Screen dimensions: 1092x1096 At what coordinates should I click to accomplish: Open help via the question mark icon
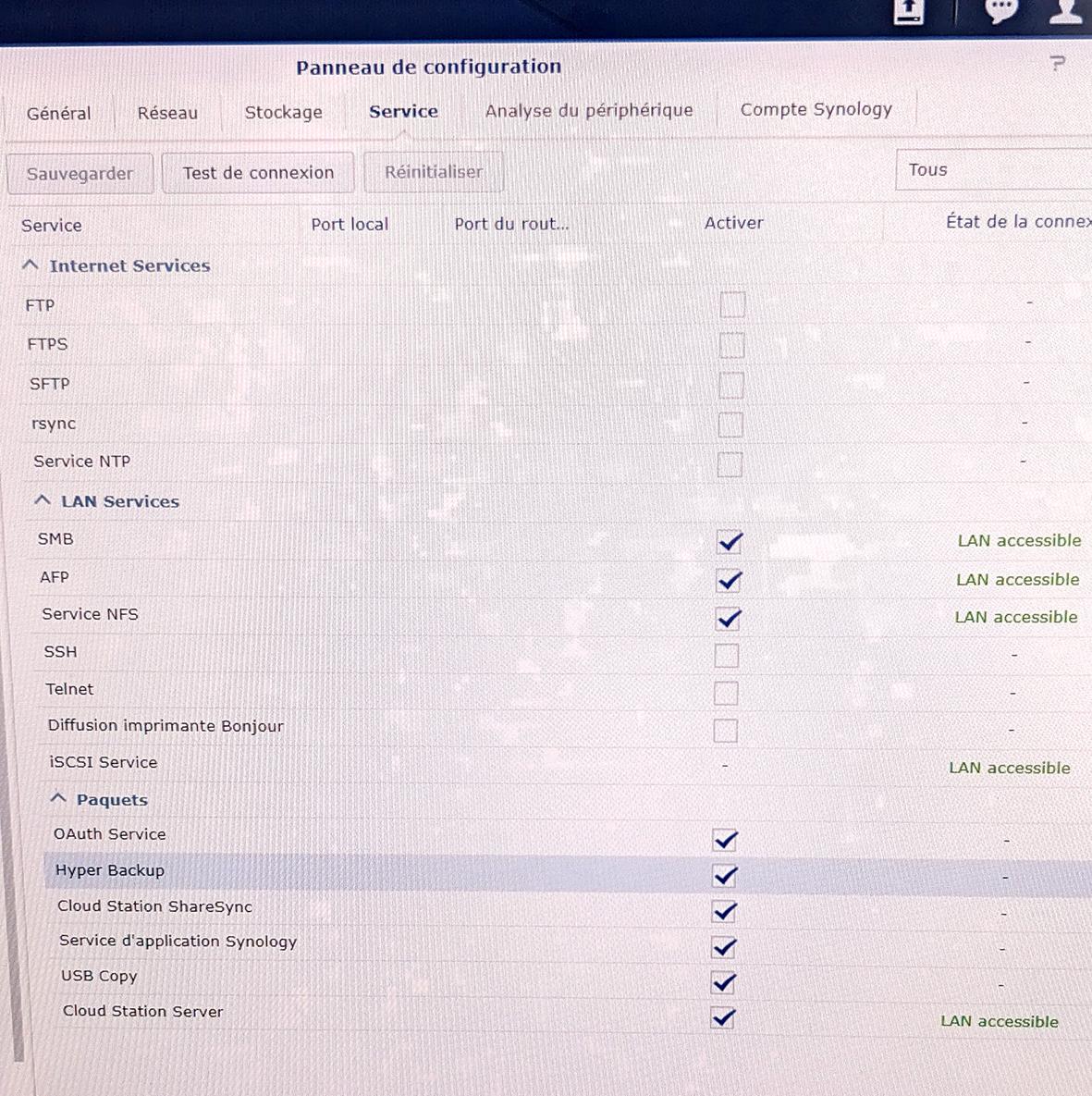coord(1058,64)
